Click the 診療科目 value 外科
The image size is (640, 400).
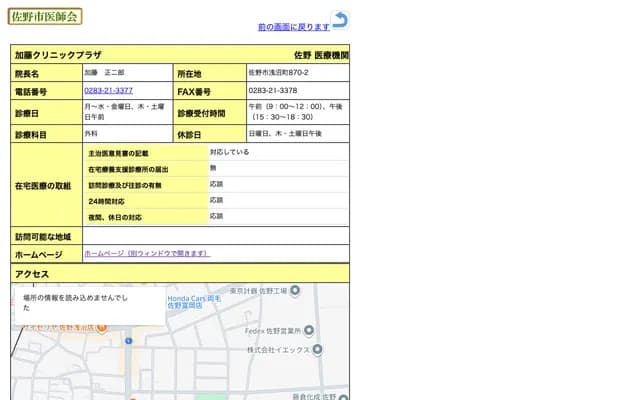tap(91, 133)
